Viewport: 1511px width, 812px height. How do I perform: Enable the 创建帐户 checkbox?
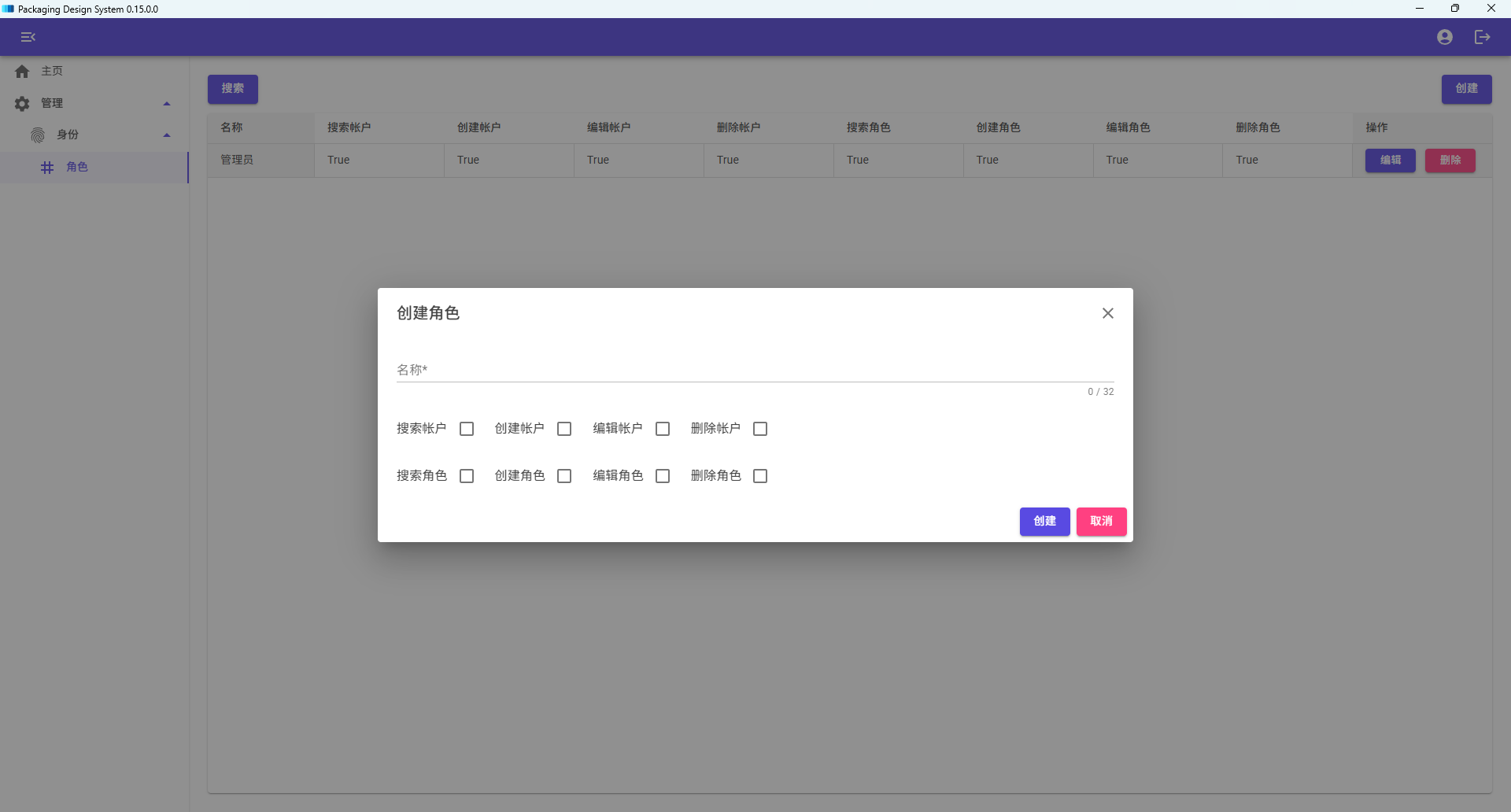coord(564,429)
